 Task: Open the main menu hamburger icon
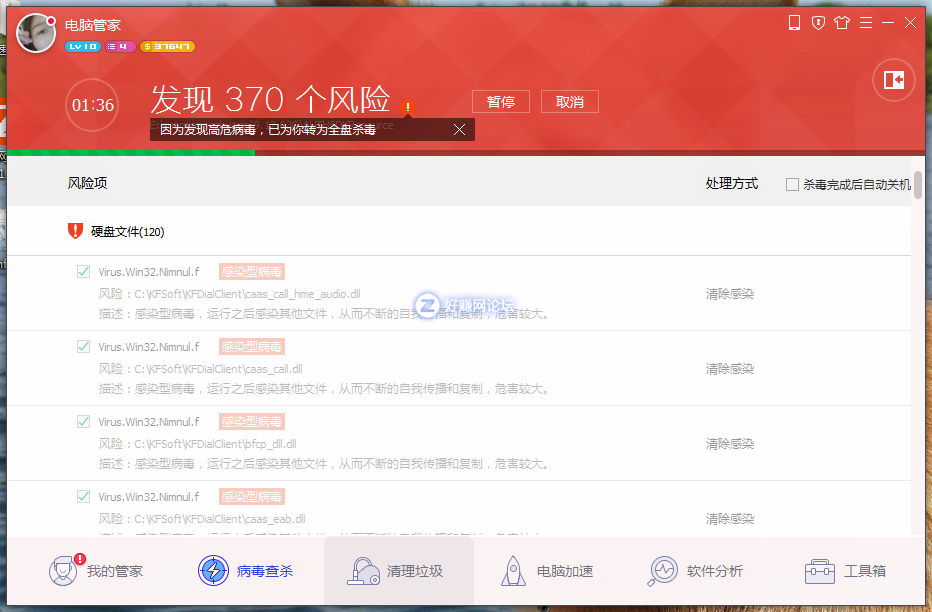click(x=866, y=23)
